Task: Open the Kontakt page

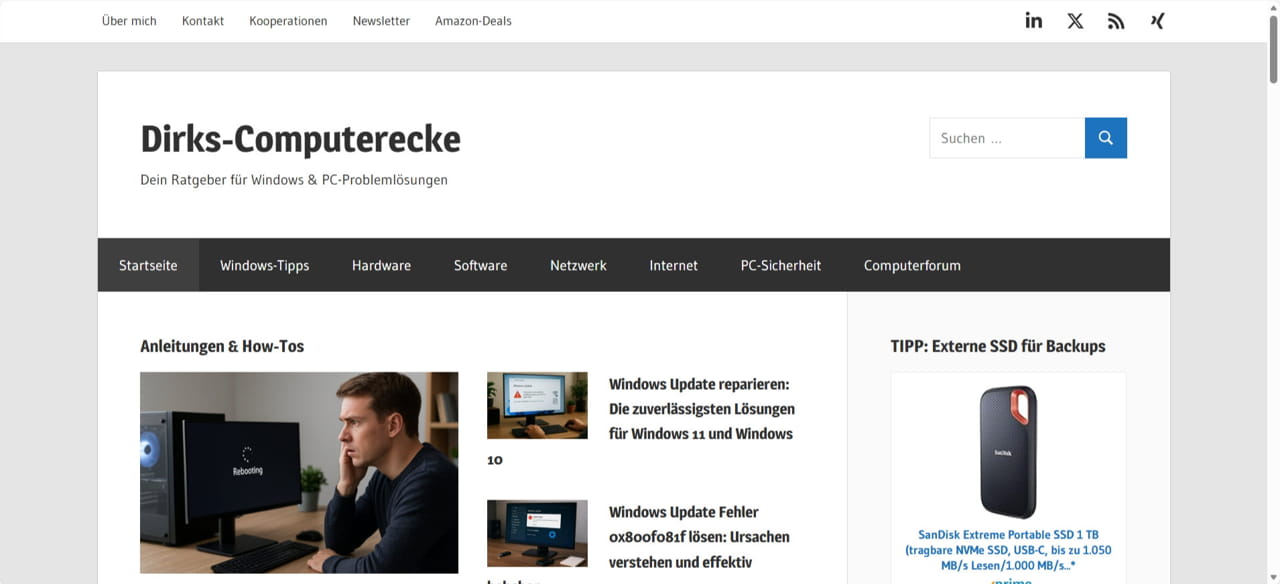Action: point(203,21)
